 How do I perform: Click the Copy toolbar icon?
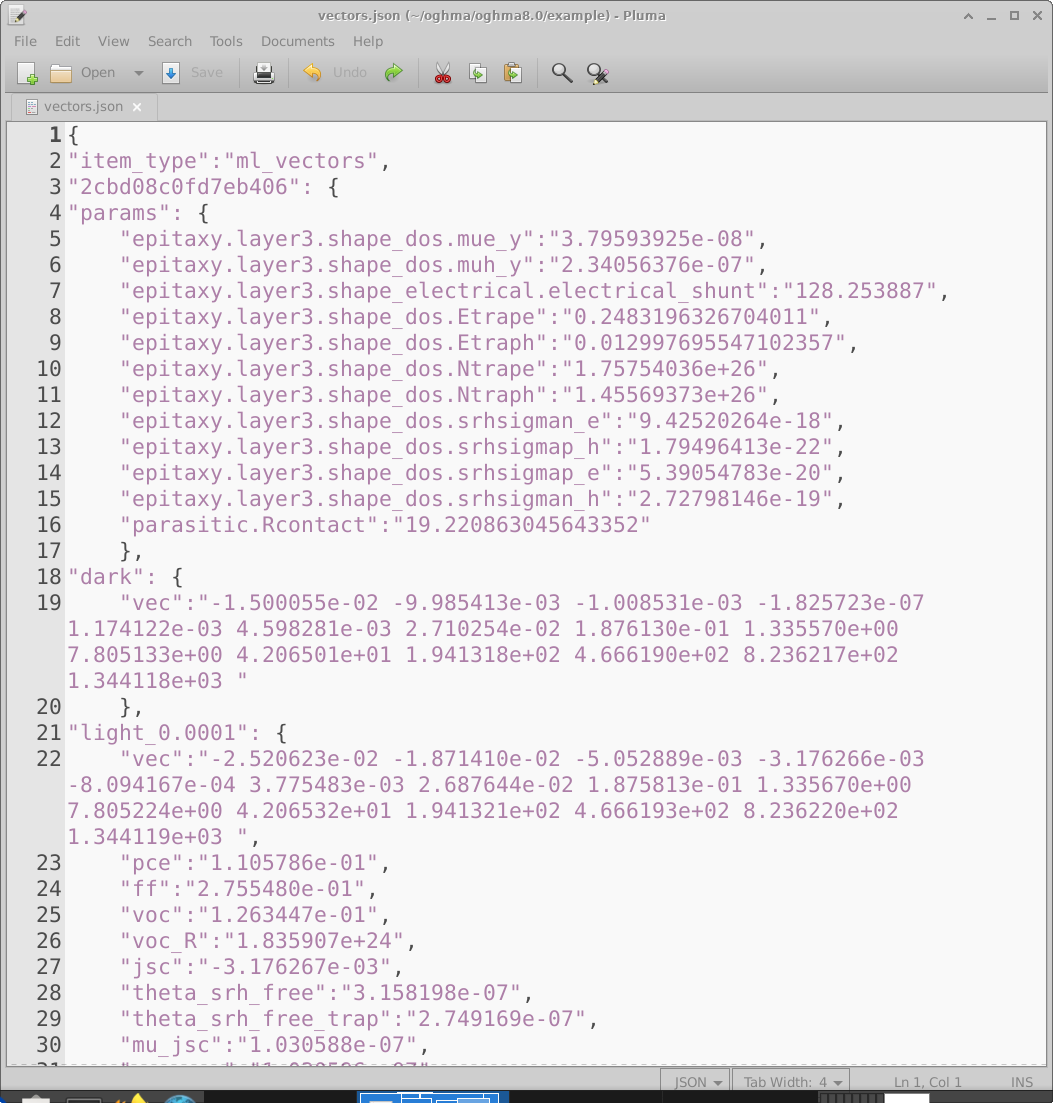(x=478, y=73)
